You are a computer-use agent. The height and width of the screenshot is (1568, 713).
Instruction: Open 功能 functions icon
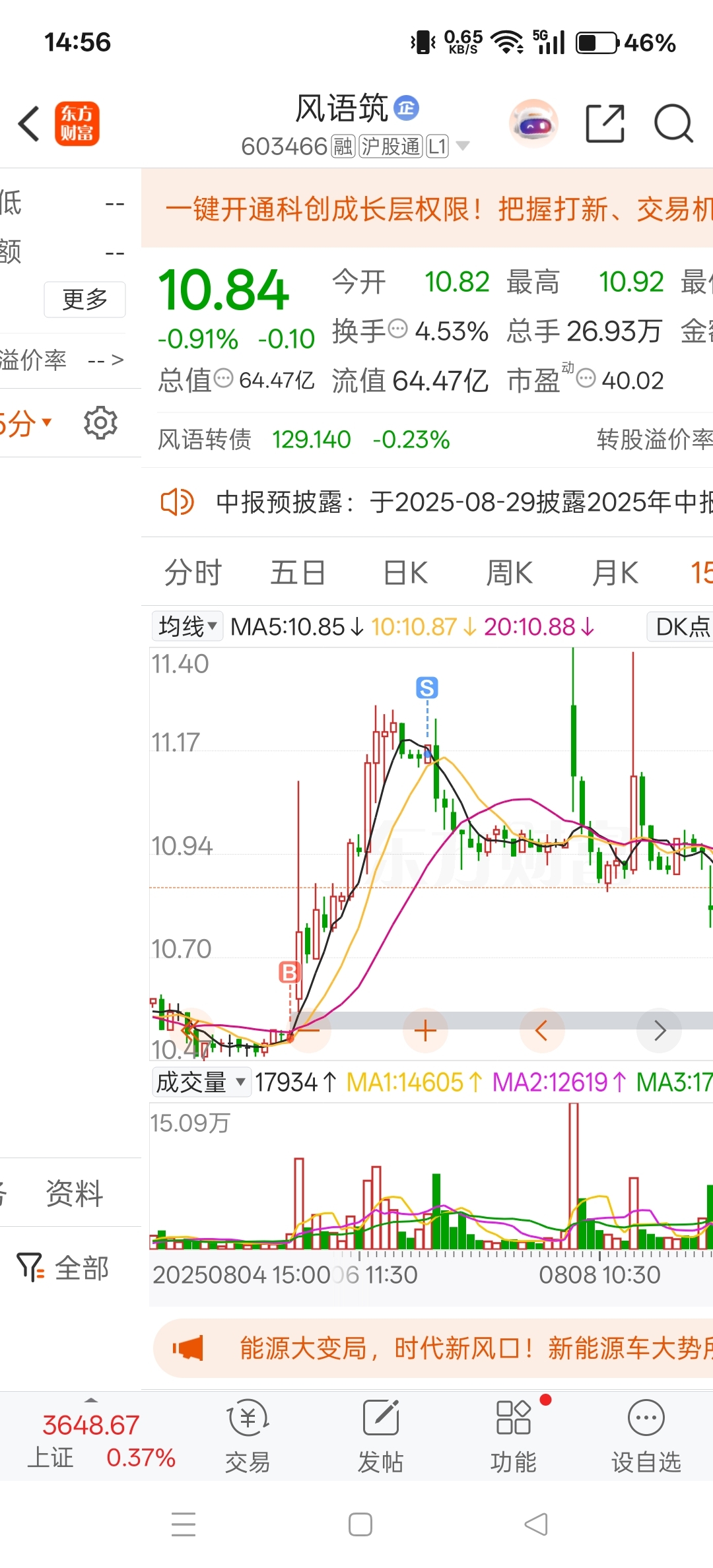(x=514, y=1418)
